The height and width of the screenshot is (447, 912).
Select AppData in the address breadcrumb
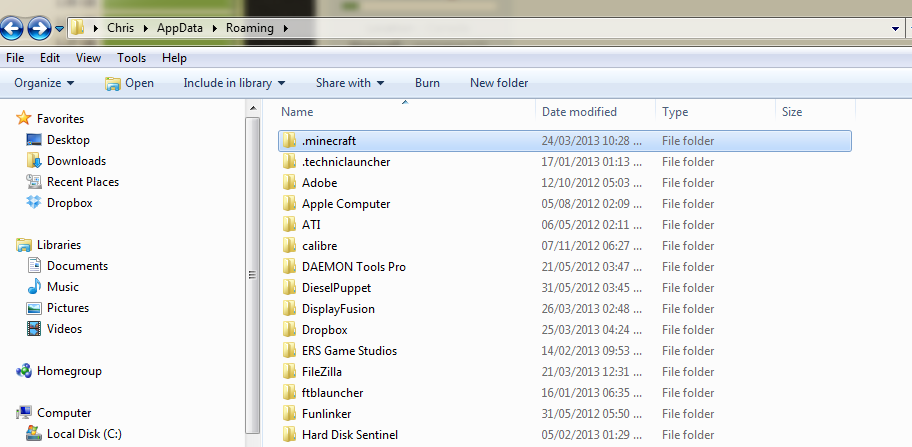point(180,28)
